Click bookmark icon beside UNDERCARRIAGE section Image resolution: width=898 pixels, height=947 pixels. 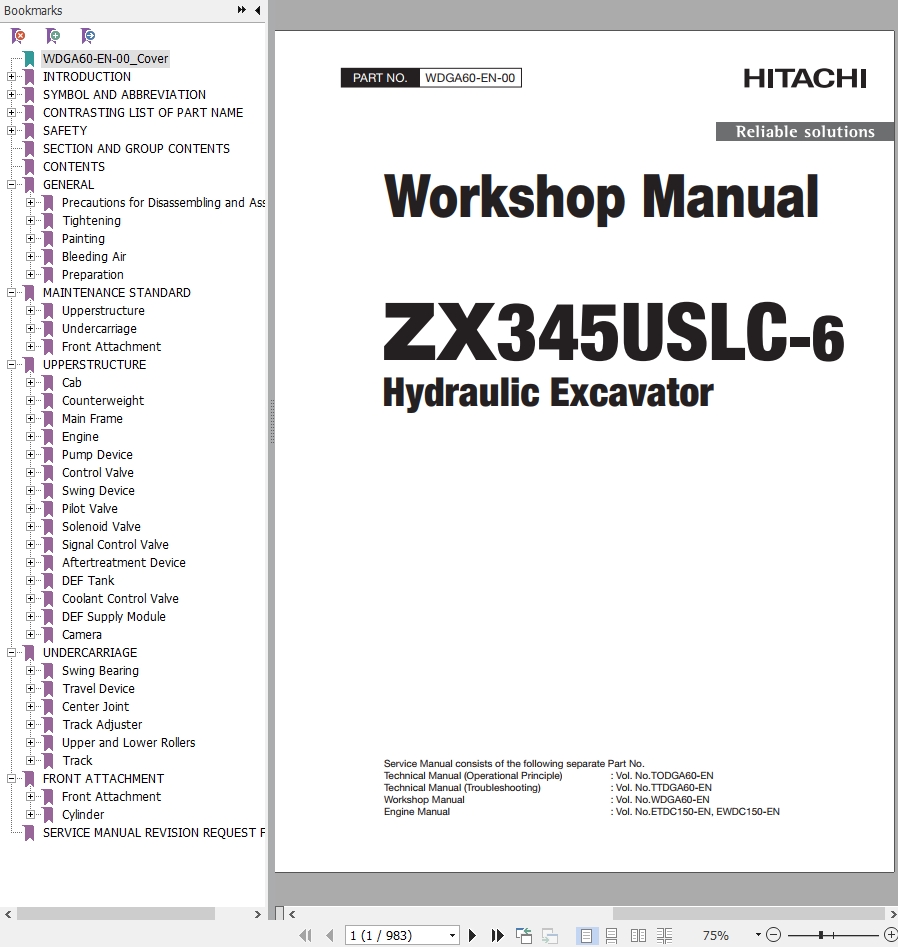click(29, 653)
